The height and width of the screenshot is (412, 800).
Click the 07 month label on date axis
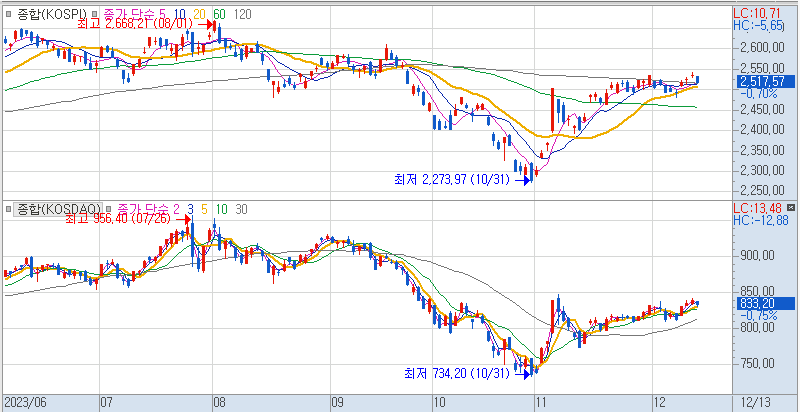tap(106, 403)
